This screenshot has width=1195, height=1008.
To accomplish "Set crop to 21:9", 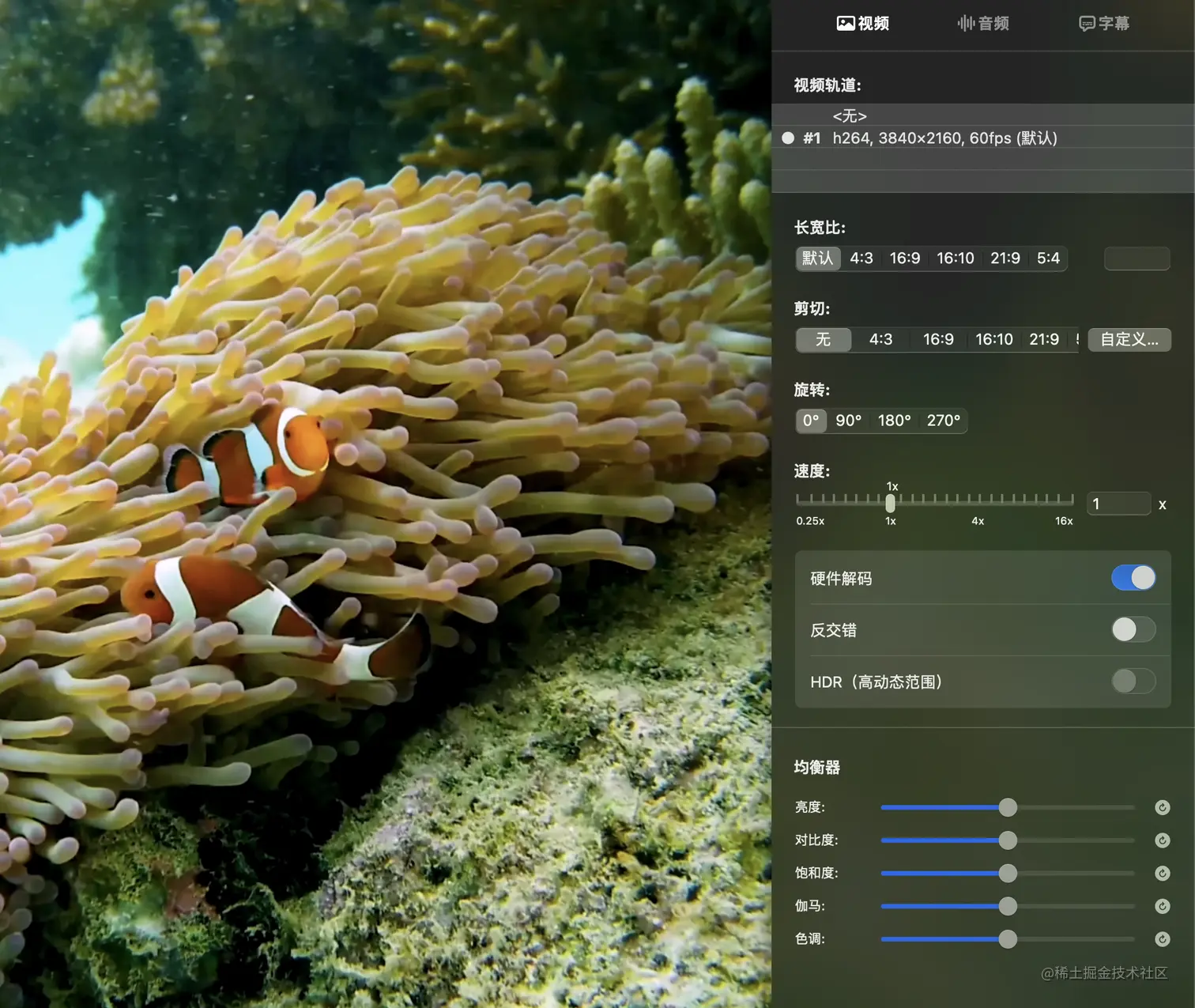I will pos(1044,339).
